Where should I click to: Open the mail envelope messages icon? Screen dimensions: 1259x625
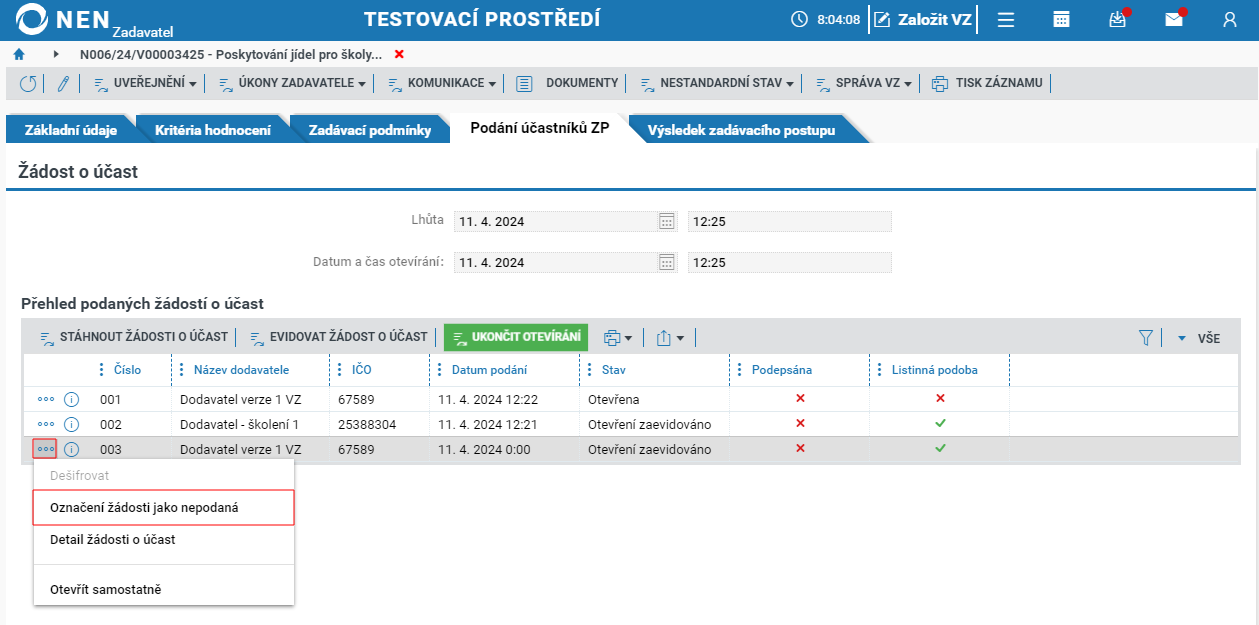coord(1174,20)
